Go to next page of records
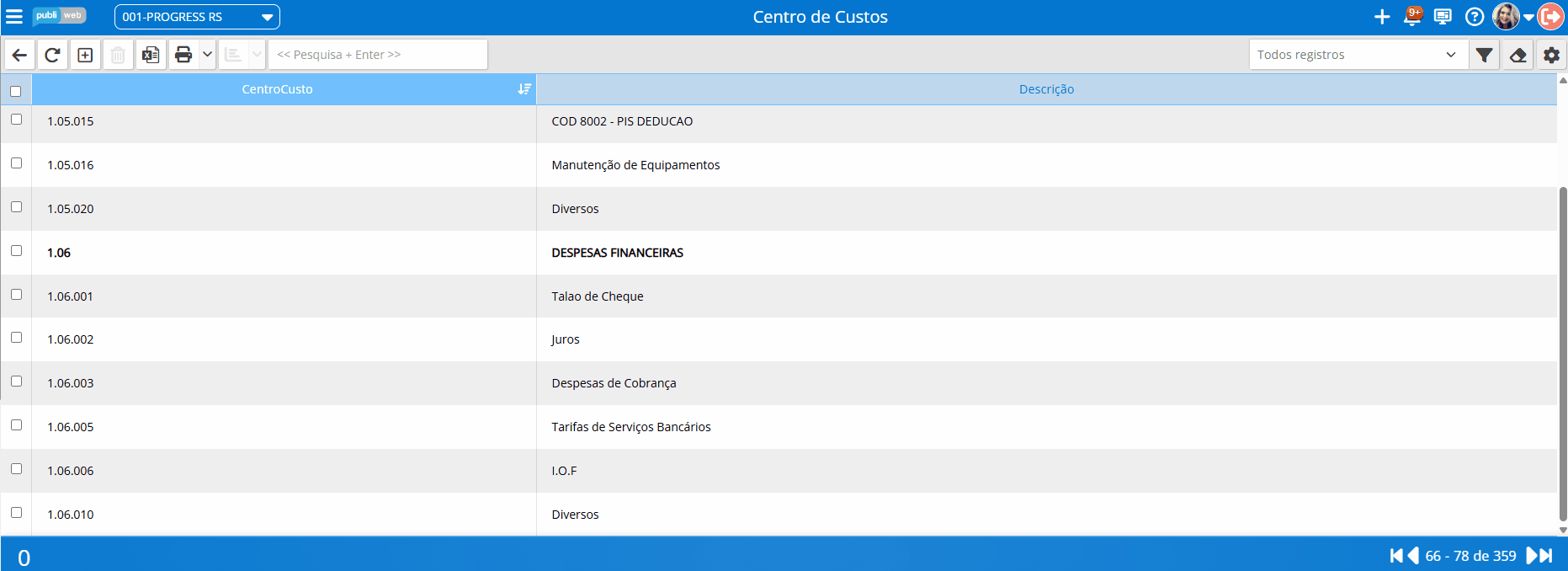 (x=1532, y=556)
